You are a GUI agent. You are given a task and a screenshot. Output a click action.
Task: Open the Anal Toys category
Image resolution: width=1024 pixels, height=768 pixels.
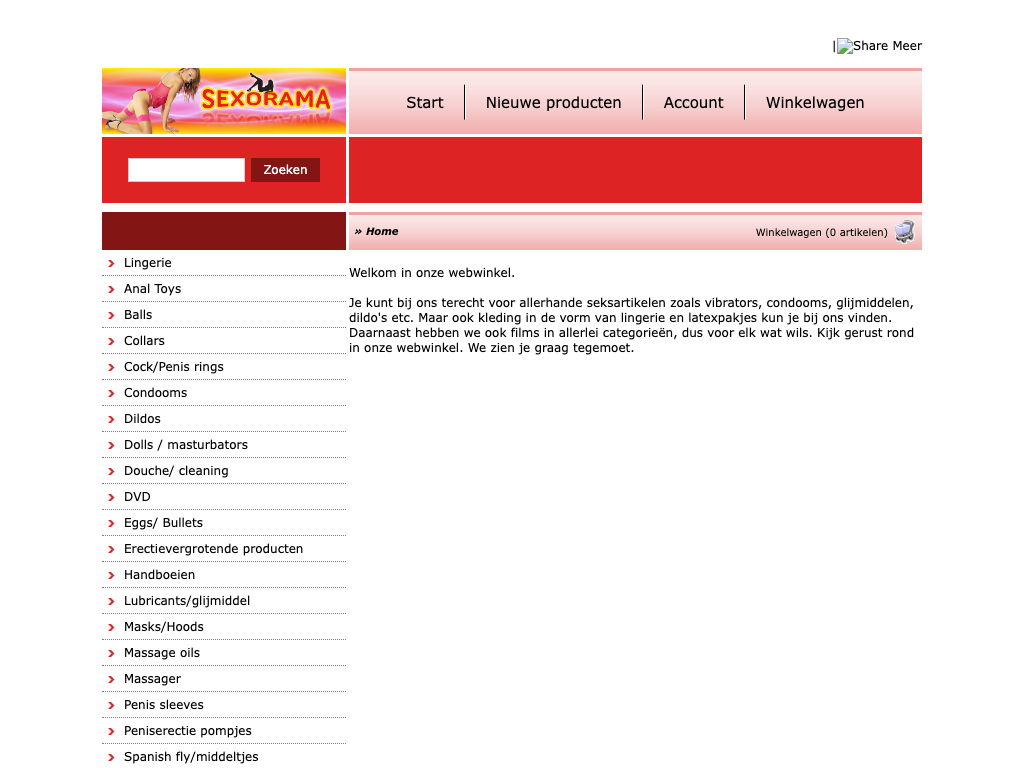pos(152,289)
